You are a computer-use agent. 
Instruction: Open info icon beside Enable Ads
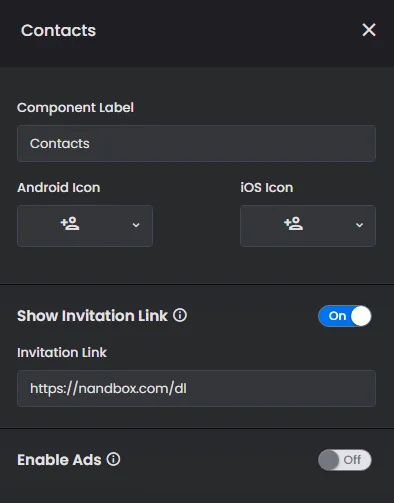coord(113,459)
